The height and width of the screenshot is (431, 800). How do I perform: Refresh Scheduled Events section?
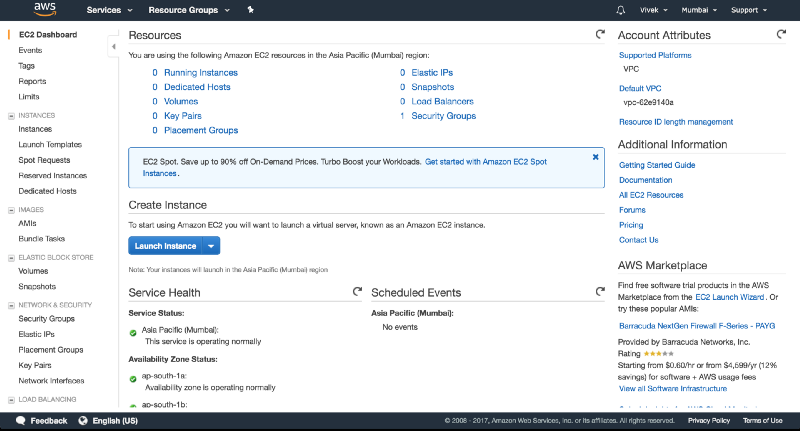(600, 291)
